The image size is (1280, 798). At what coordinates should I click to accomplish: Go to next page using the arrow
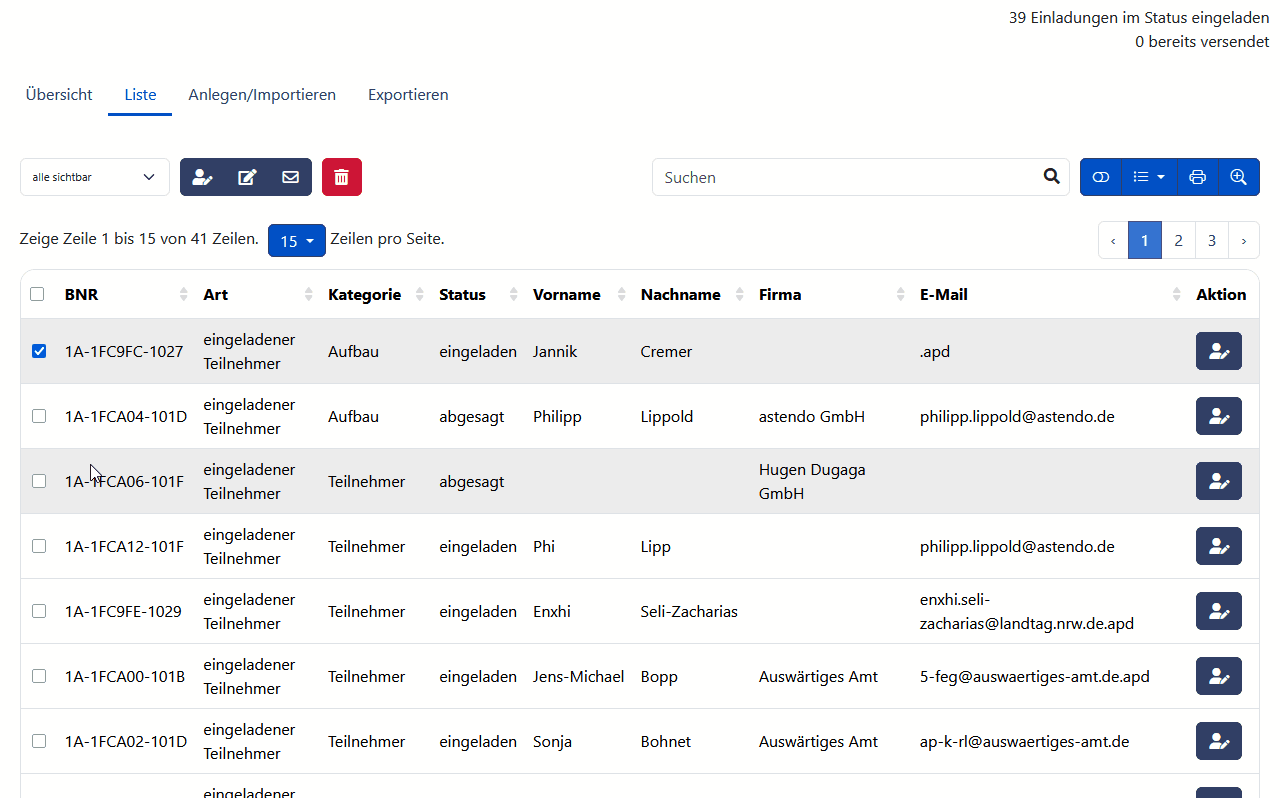pyautogui.click(x=1243, y=240)
